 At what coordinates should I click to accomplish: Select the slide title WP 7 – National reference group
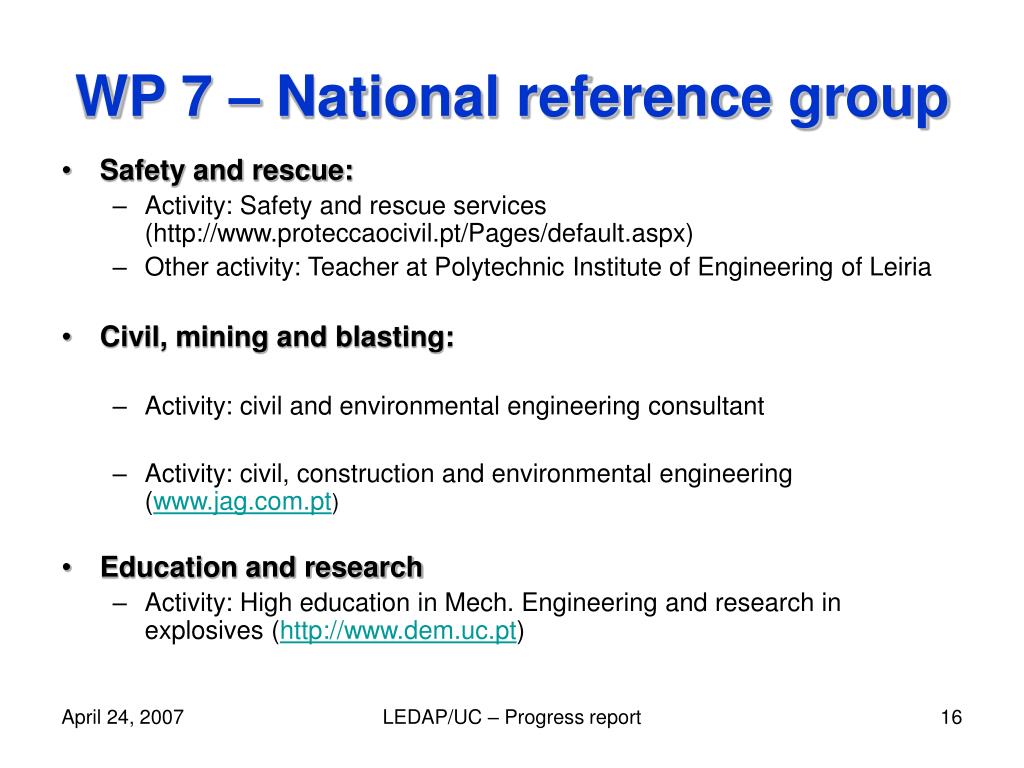[512, 98]
